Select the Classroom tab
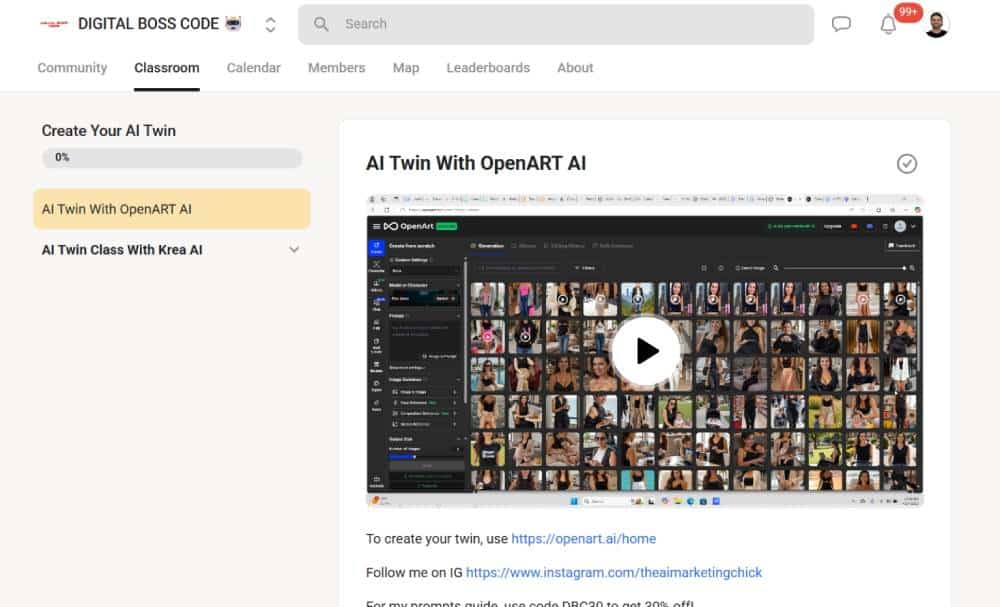 point(166,68)
